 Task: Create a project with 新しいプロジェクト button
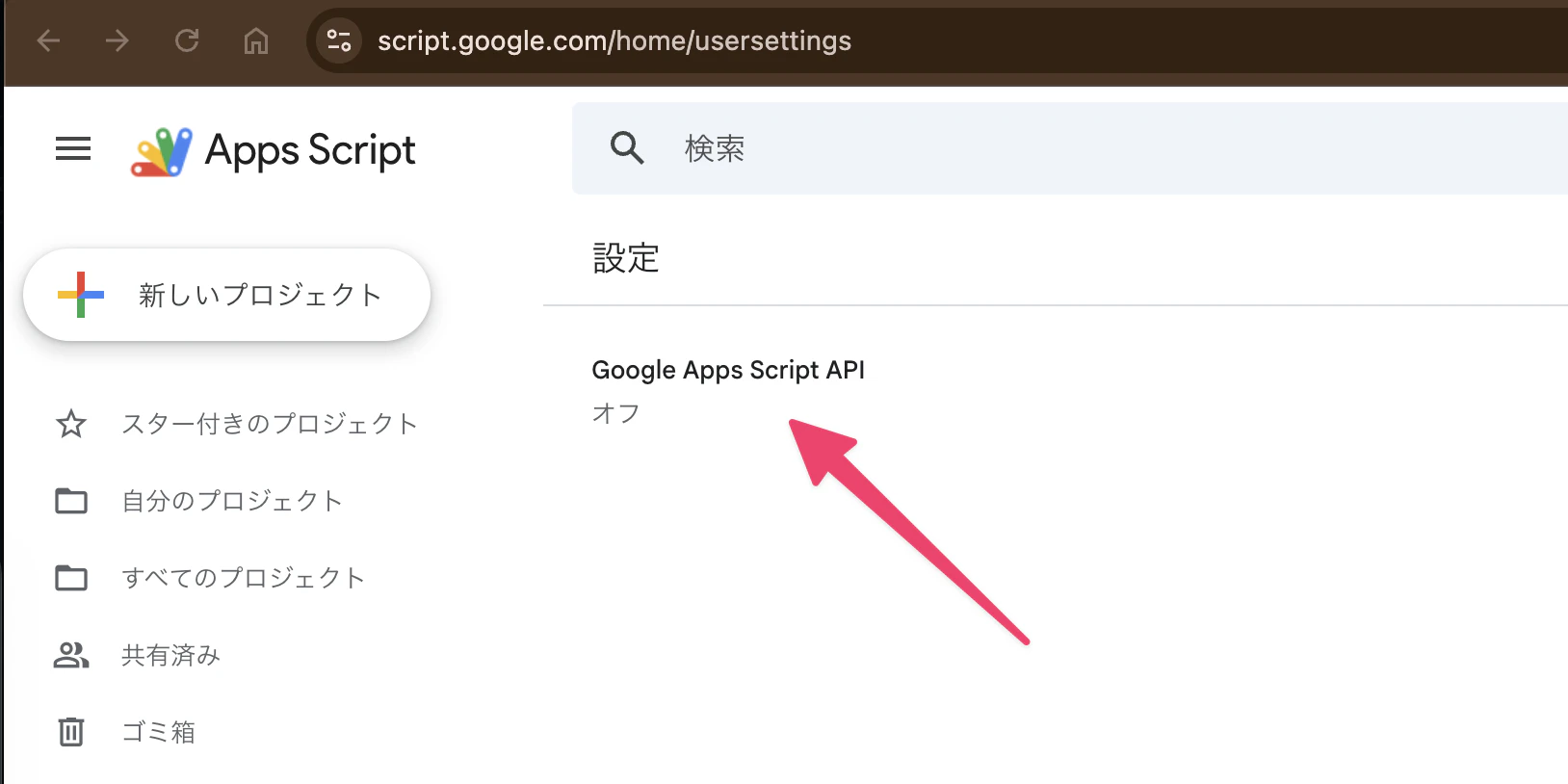tap(227, 295)
